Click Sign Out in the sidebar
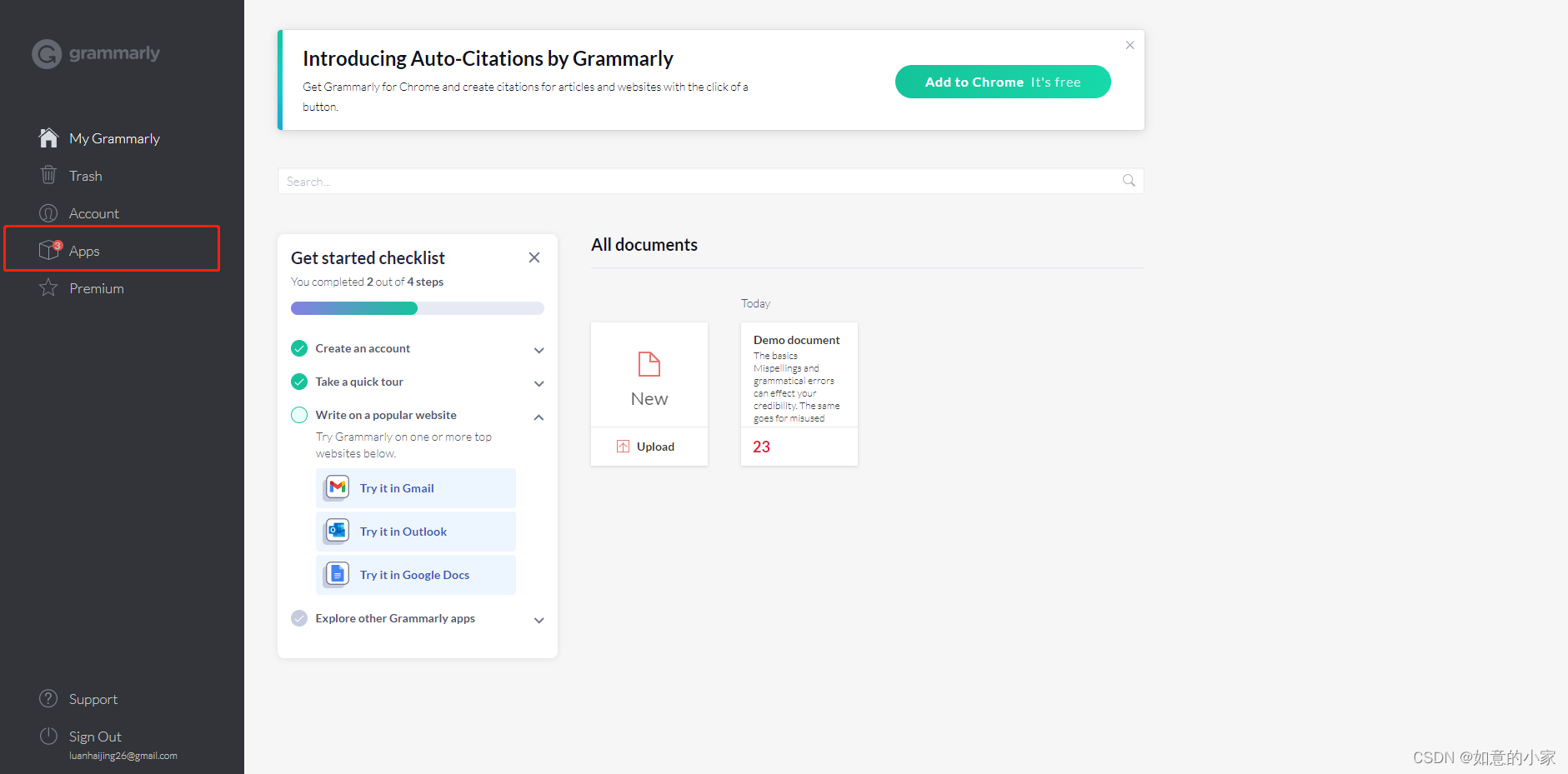This screenshot has height=774, width=1568. pyautogui.click(x=95, y=737)
